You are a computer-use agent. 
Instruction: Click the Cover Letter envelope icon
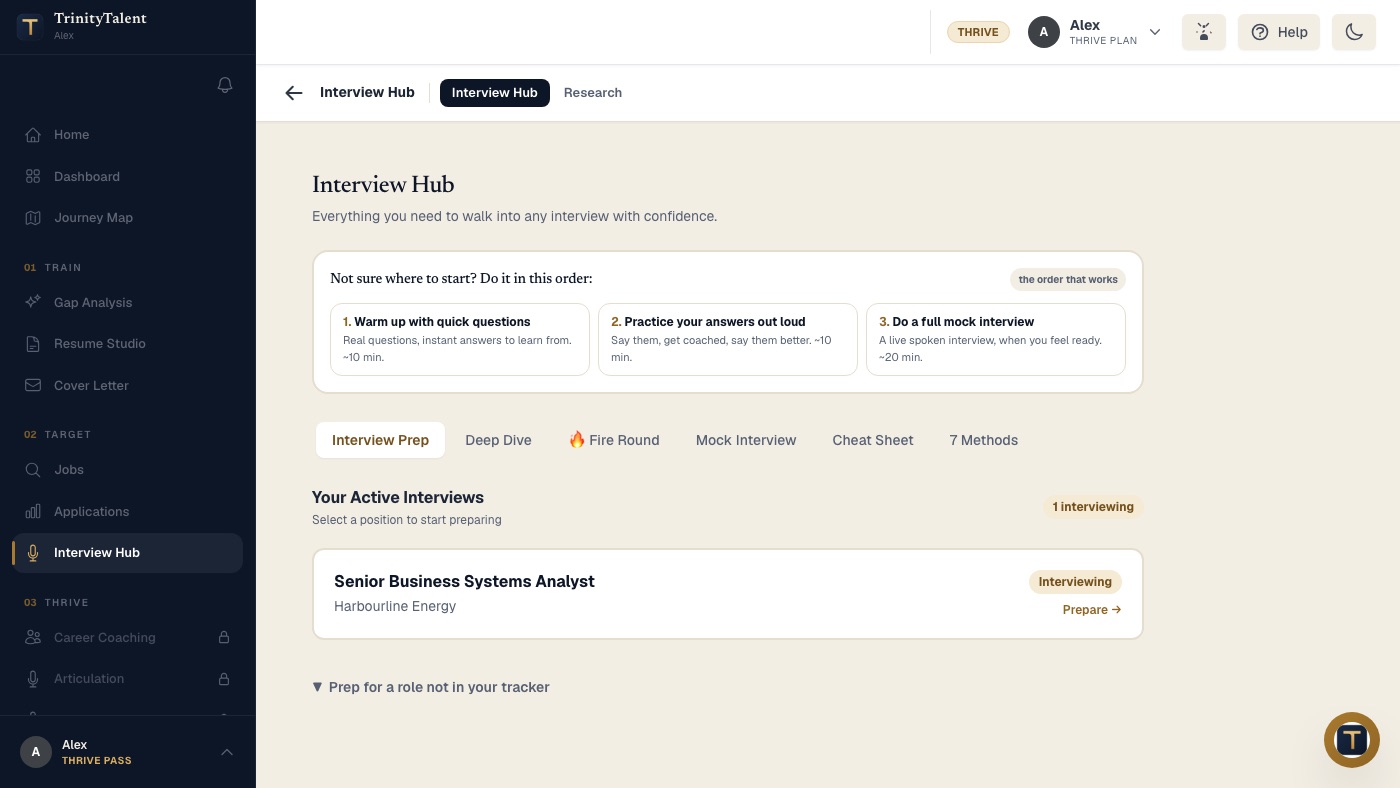(33, 385)
